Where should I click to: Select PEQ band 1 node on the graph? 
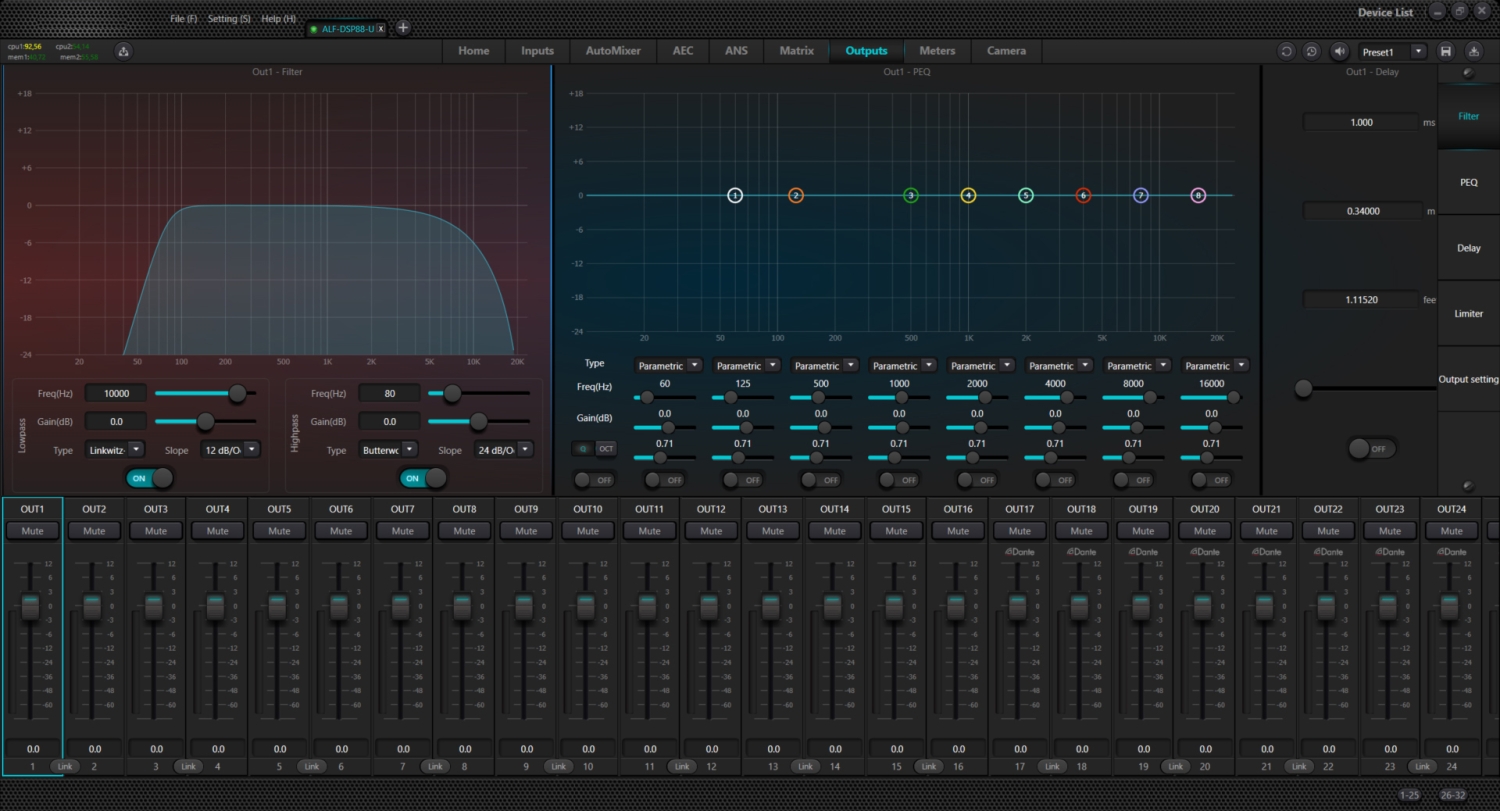click(735, 196)
